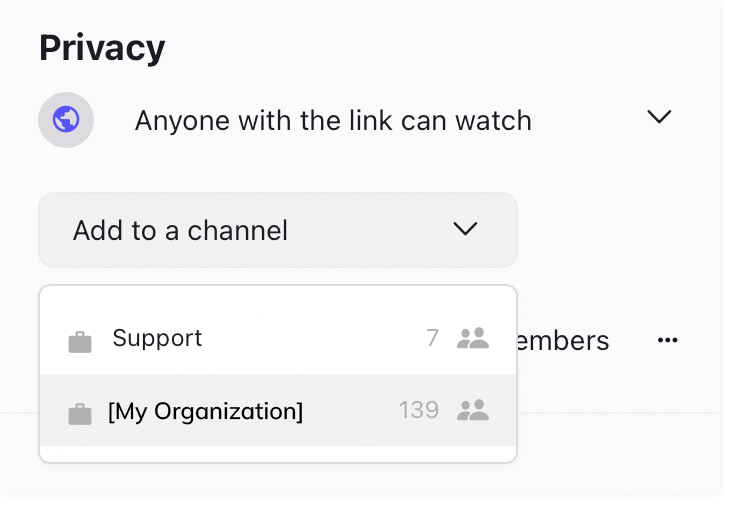Click the 139 member count badge
This screenshot has height=508, width=735.
(x=419, y=410)
